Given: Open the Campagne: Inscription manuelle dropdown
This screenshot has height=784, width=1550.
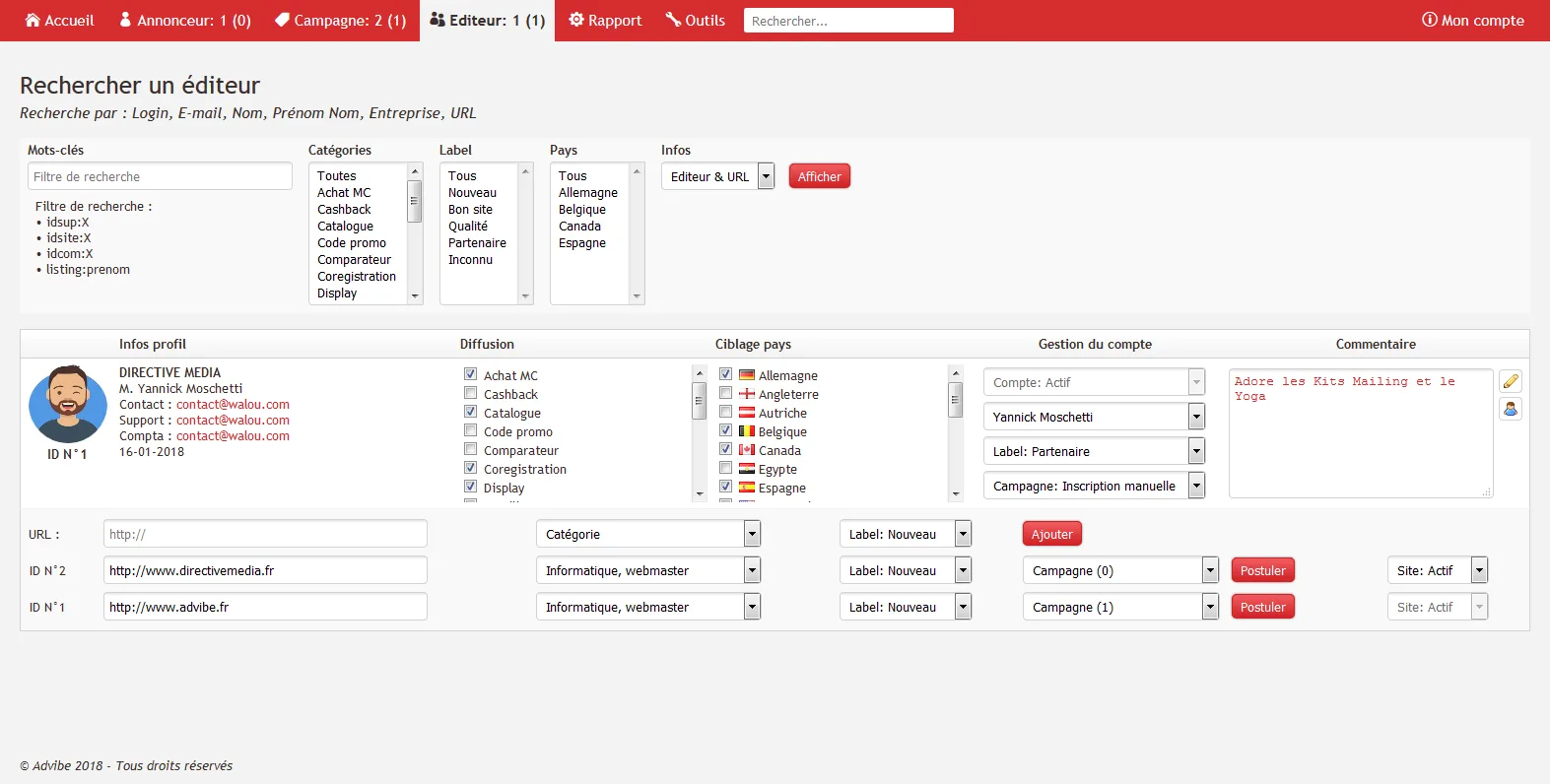Looking at the screenshot, I should [1094, 486].
